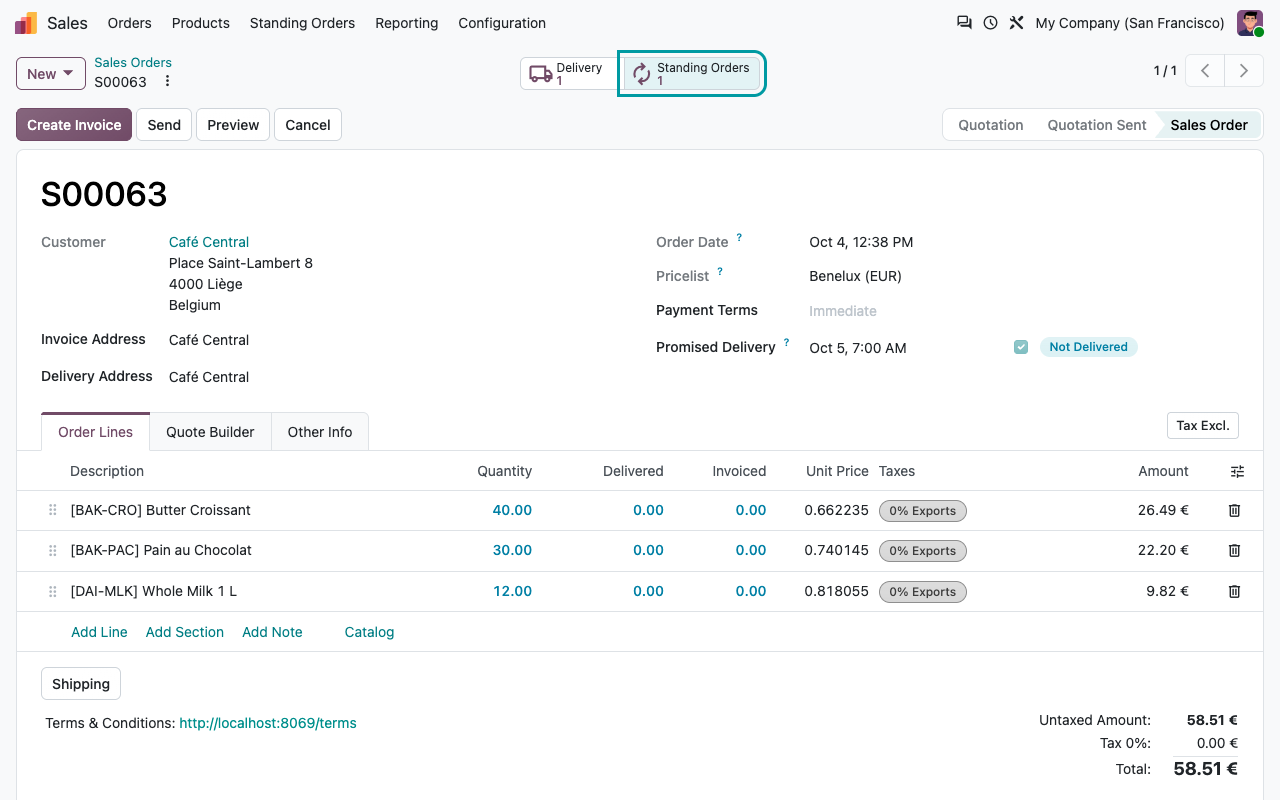This screenshot has height=800, width=1280.
Task: Click the Add Line link
Action: (x=99, y=632)
